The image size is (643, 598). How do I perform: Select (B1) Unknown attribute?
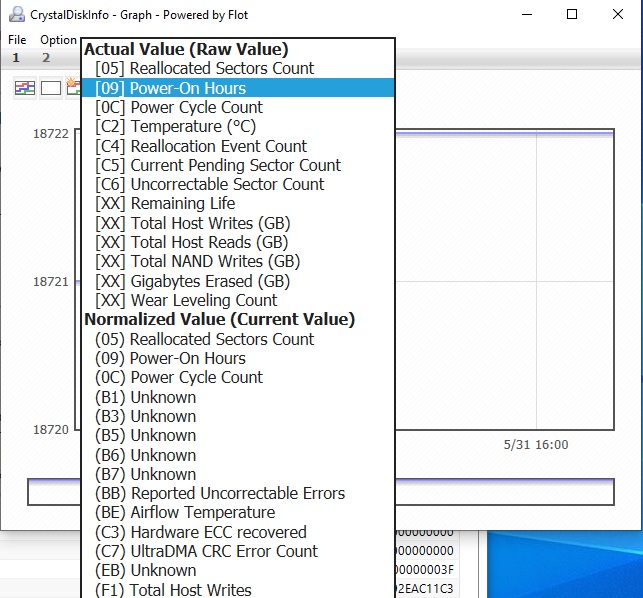[238, 397]
